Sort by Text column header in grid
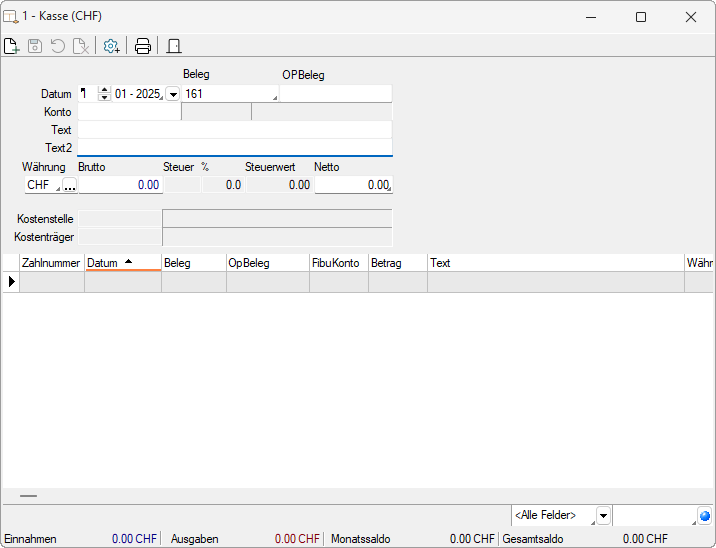 pos(556,263)
